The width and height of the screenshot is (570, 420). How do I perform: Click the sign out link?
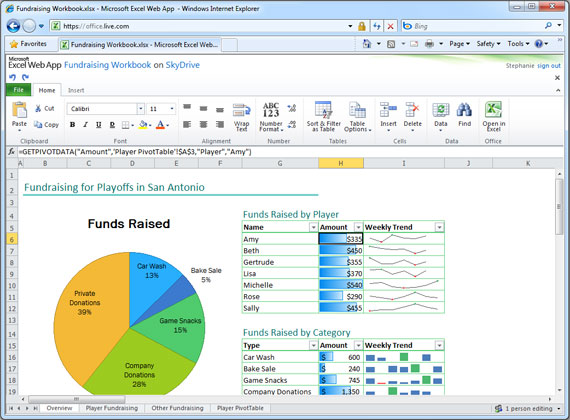[549, 66]
